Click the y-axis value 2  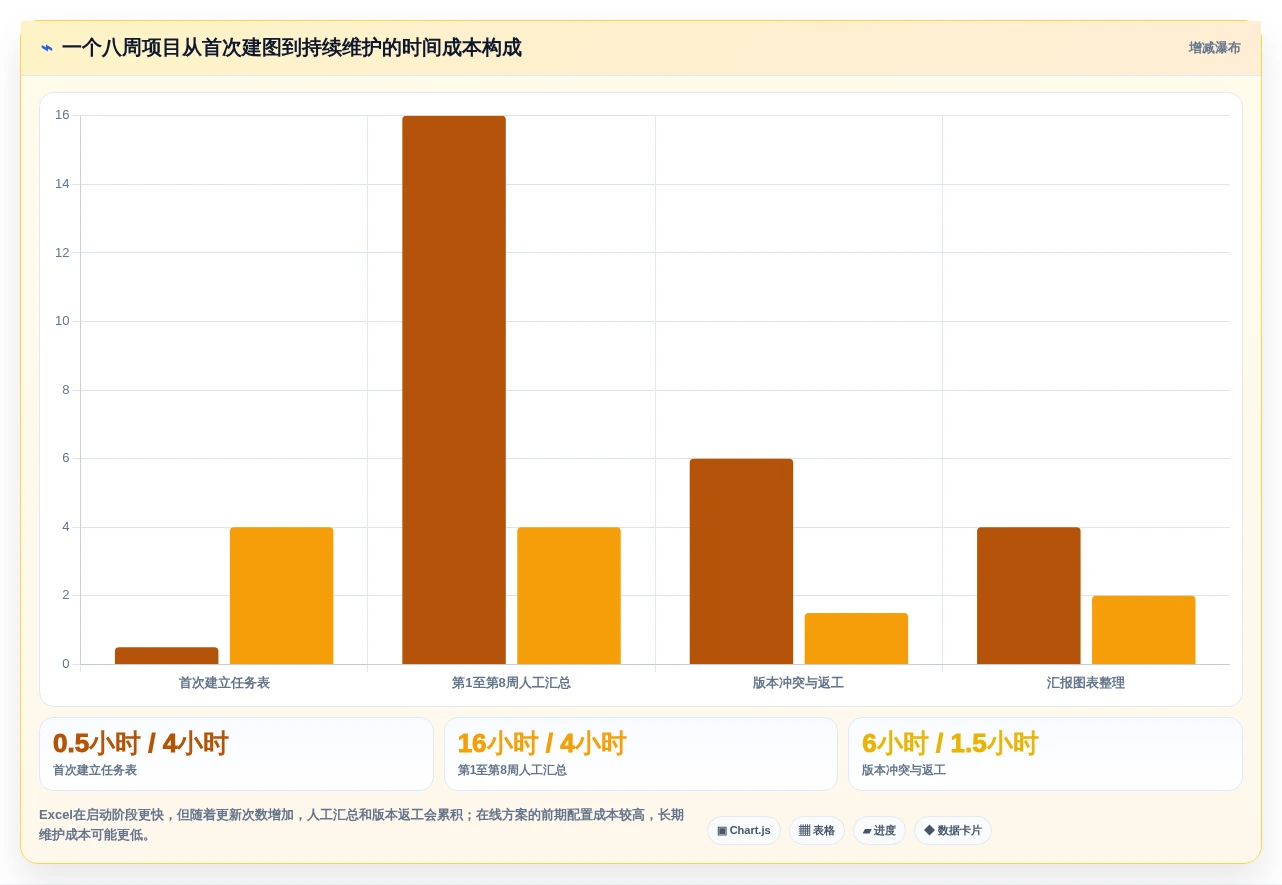point(66,595)
